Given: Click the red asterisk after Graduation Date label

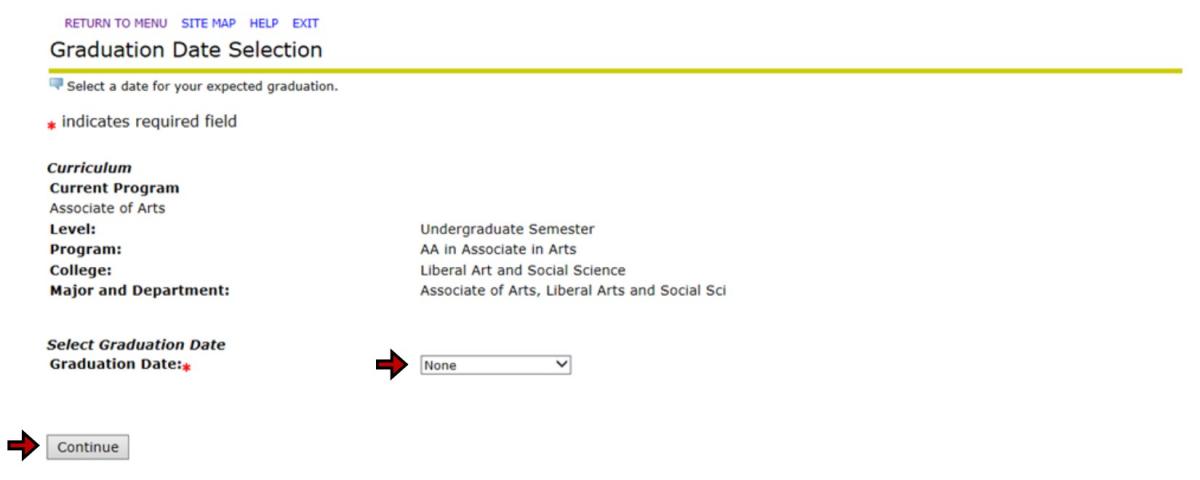Looking at the screenshot, I should (186, 368).
